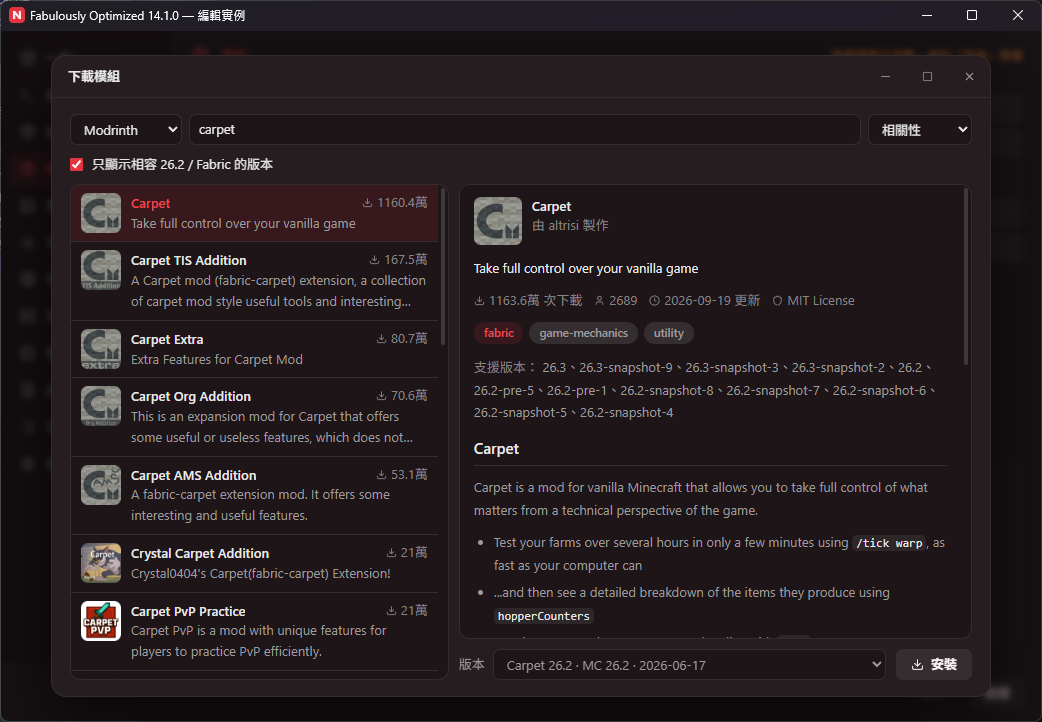This screenshot has width=1042, height=722.
Task: Minimize the 下載模組 dialog
Action: [x=885, y=76]
